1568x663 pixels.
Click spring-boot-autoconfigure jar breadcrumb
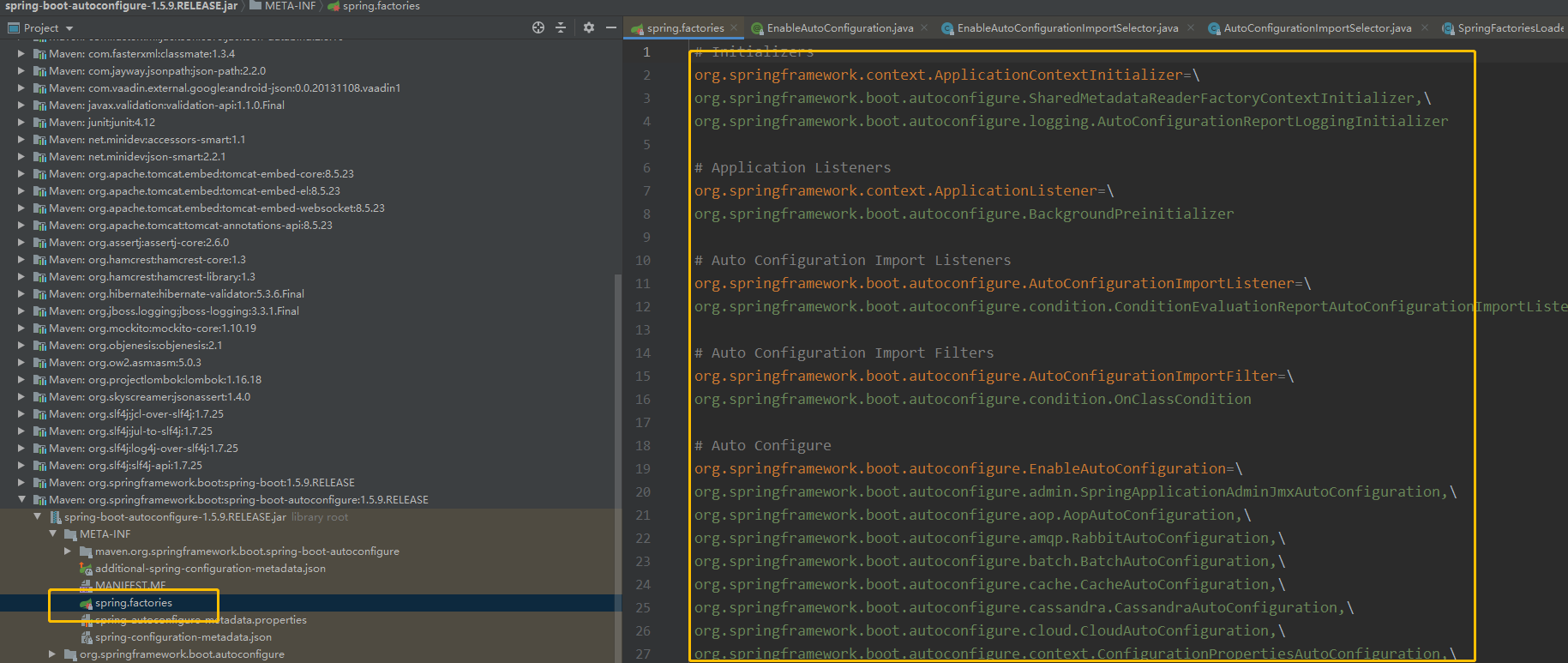tap(121, 6)
